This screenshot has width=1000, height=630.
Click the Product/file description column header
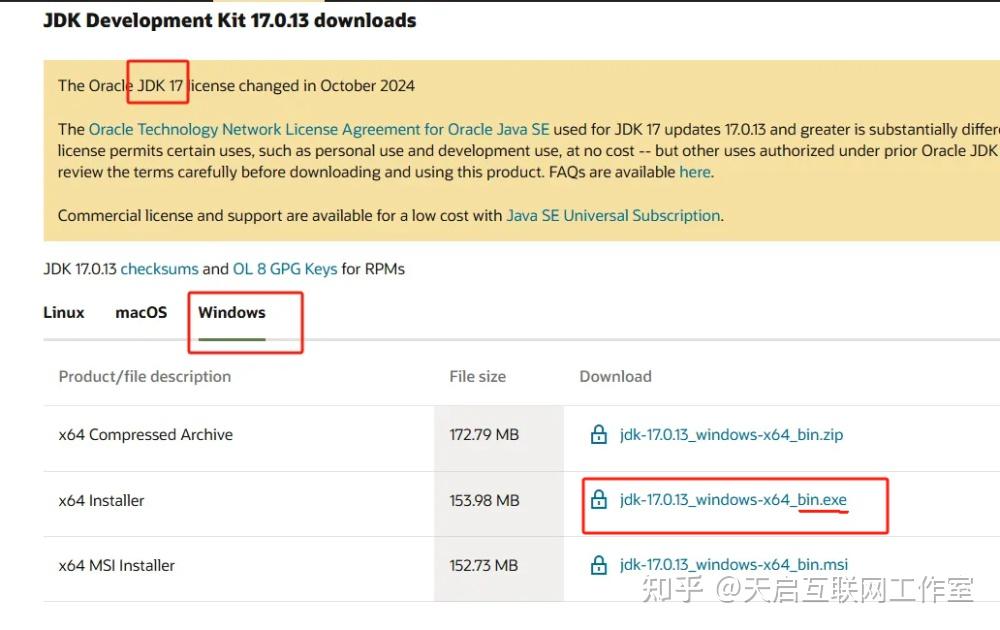pos(145,377)
